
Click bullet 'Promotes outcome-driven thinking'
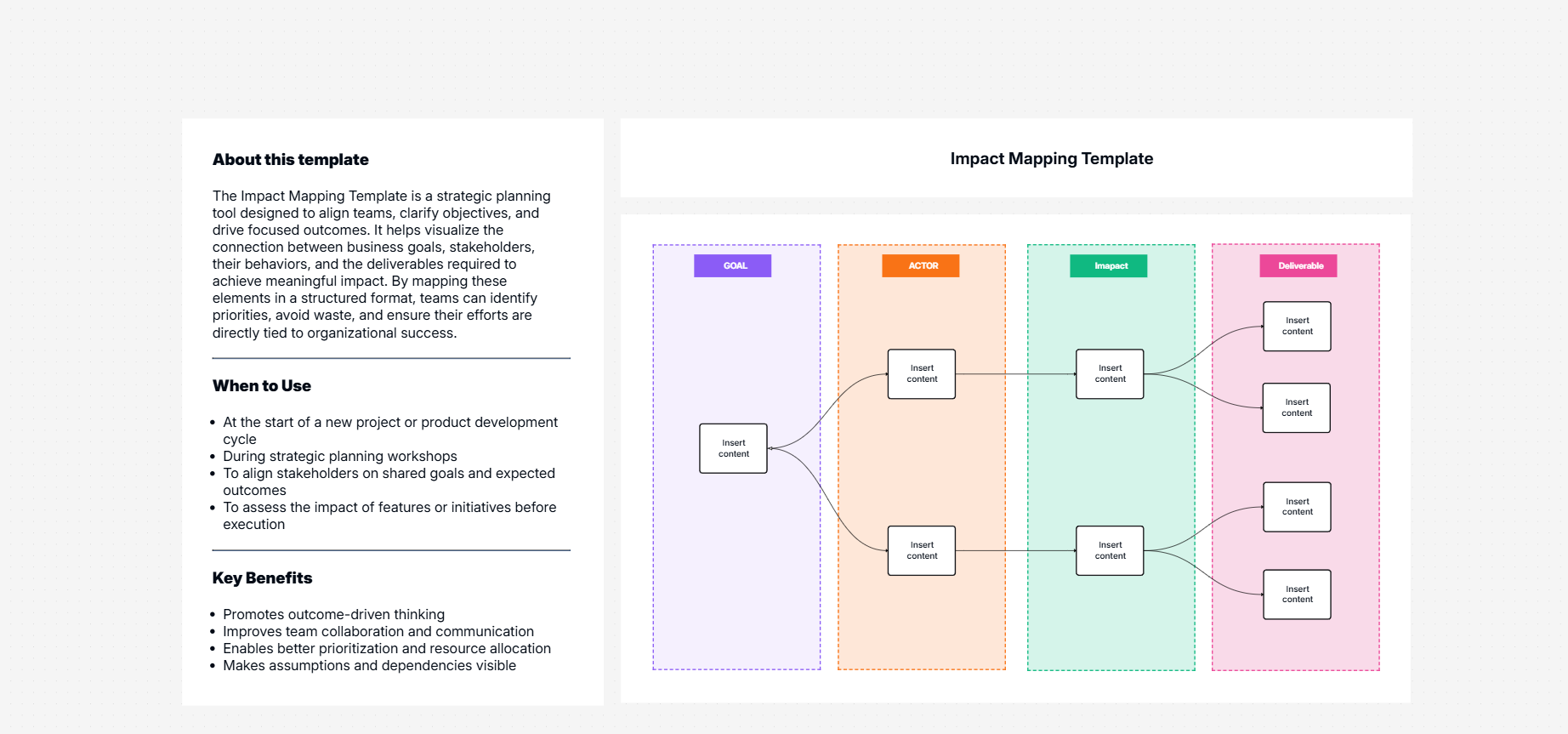[333, 615]
